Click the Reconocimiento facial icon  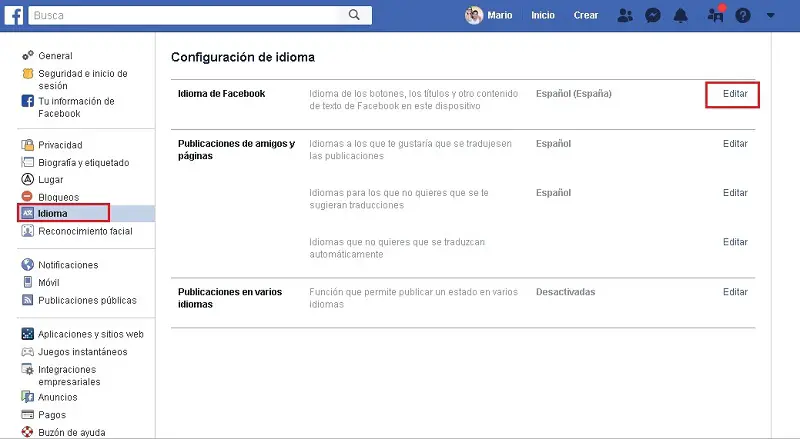point(28,231)
